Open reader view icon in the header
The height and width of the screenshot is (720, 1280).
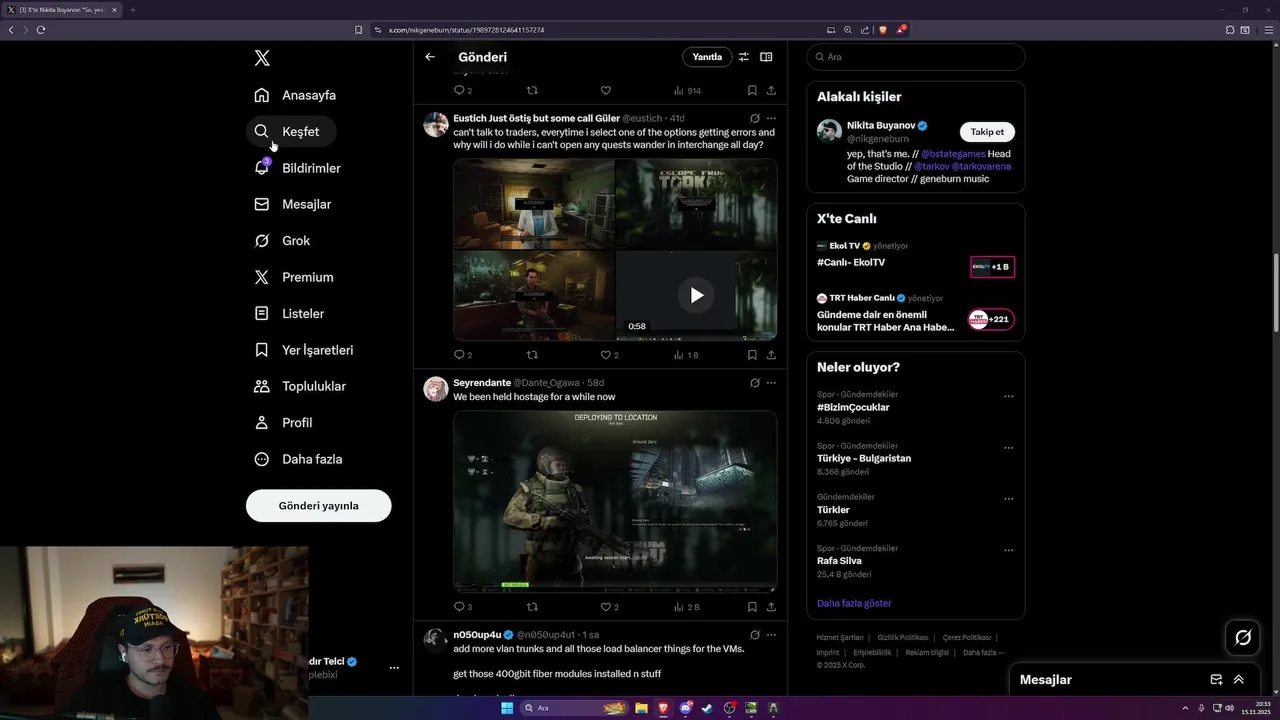(766, 57)
